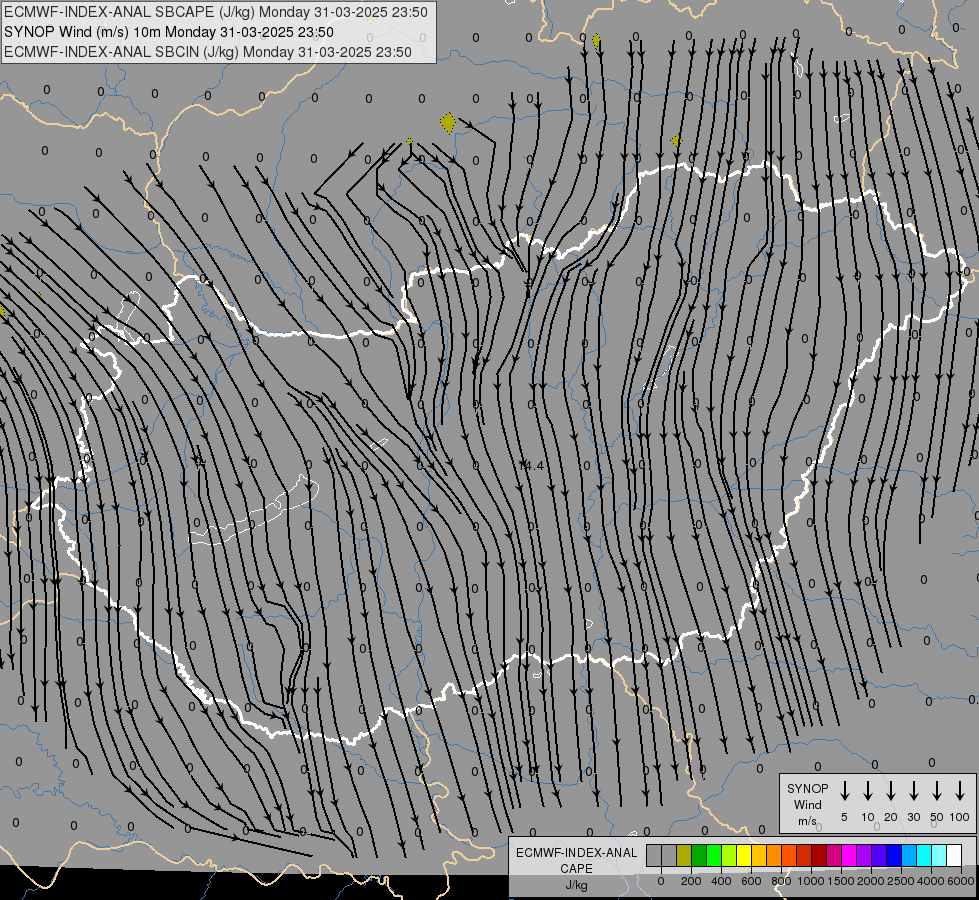Click the wind legend value 100

pos(960,817)
